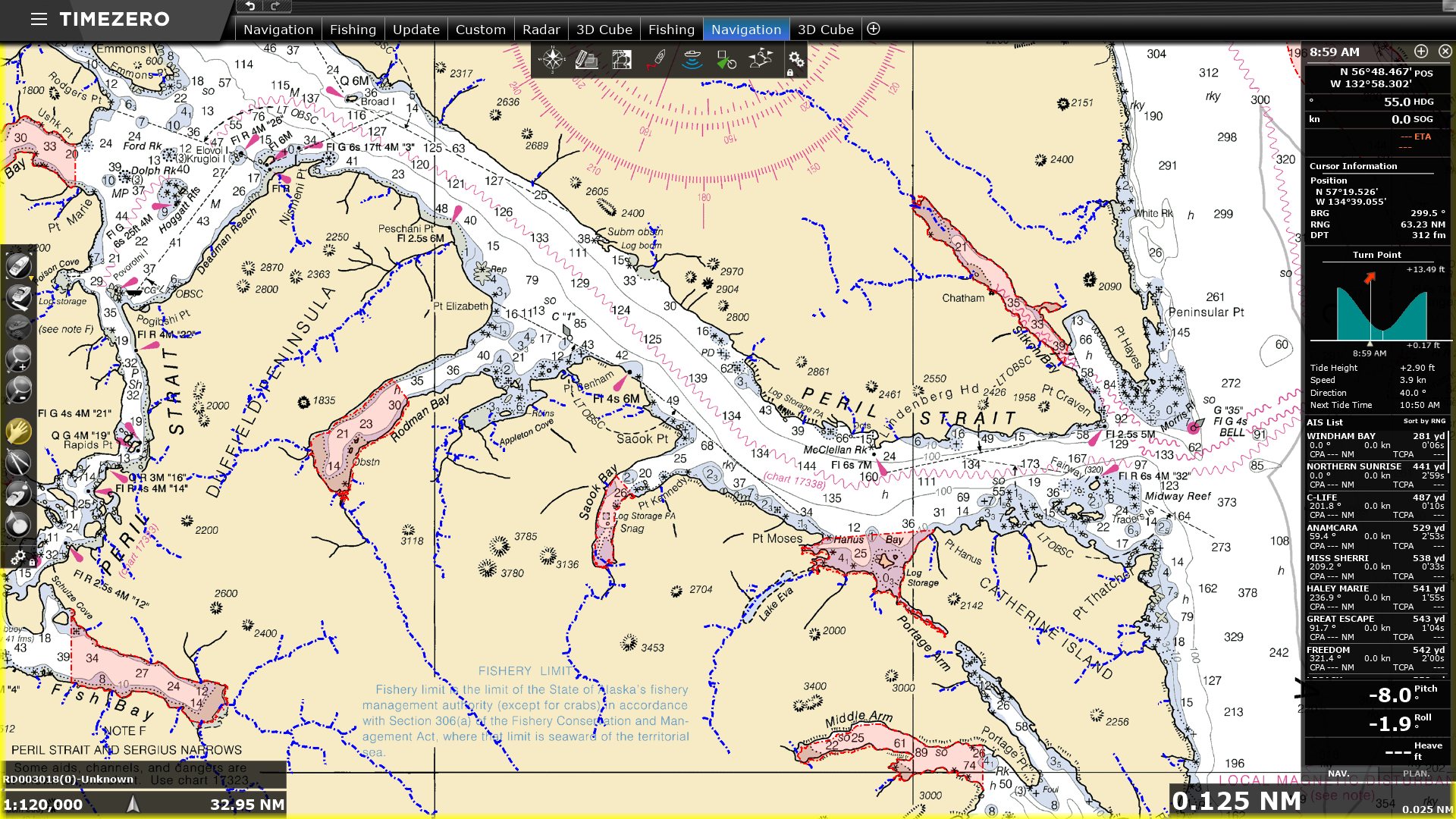This screenshot has width=1456, height=819.
Task: Open the Update workspace tab
Action: coord(416,30)
